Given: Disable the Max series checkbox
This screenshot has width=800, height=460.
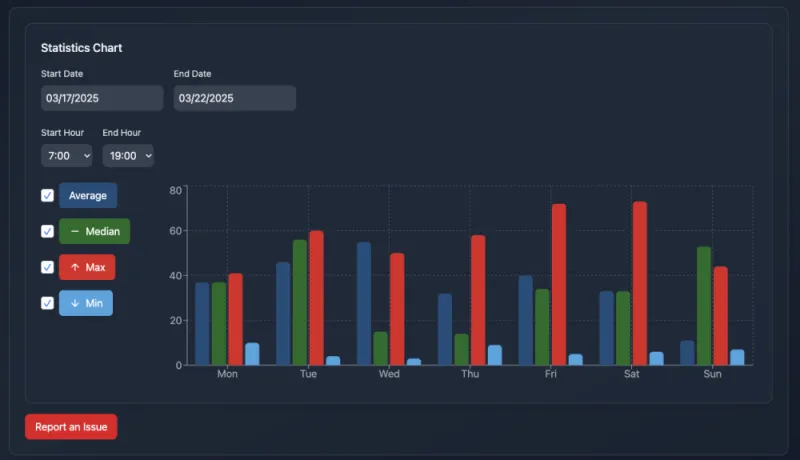Looking at the screenshot, I should pyautogui.click(x=47, y=267).
